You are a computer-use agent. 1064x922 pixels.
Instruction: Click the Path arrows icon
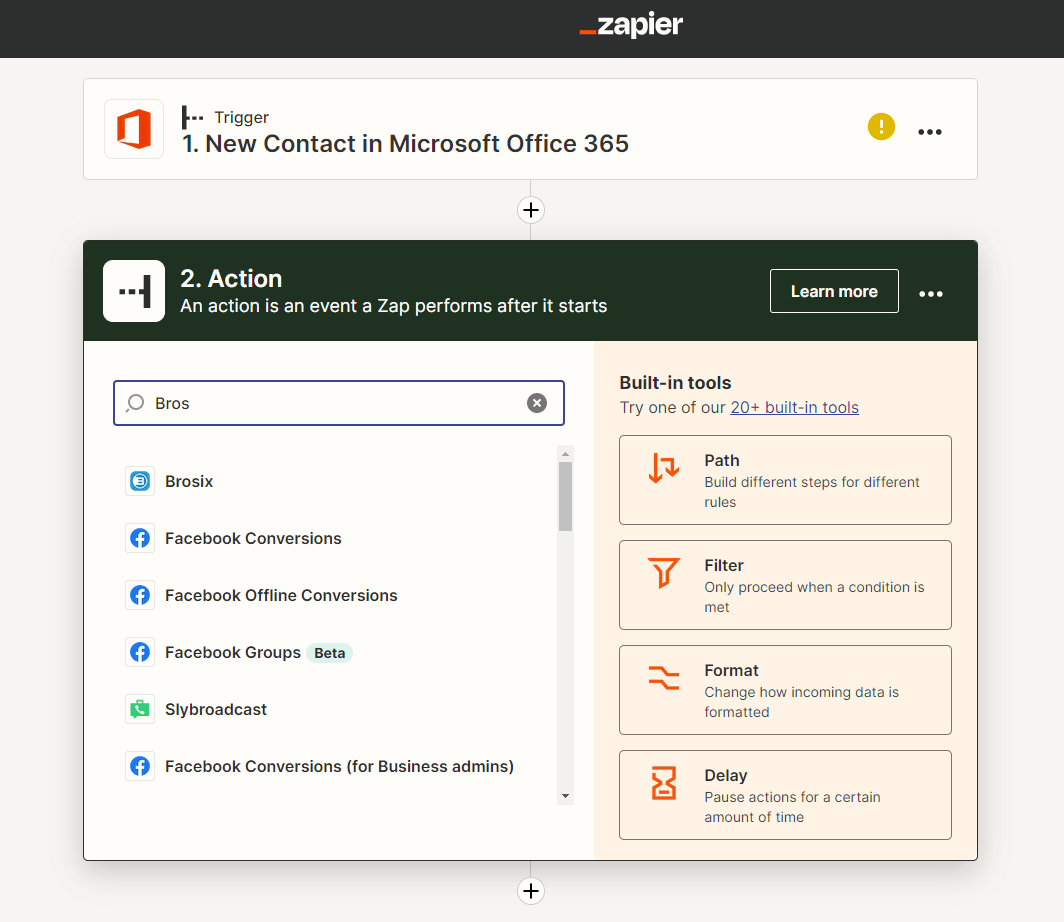664,468
